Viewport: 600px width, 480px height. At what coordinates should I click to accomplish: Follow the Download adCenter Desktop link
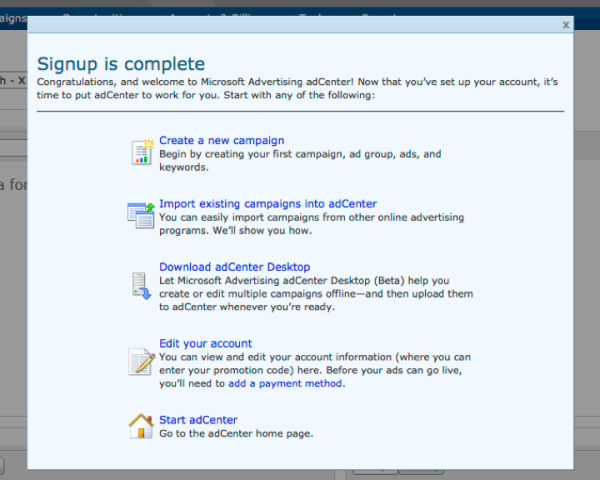tap(235, 267)
